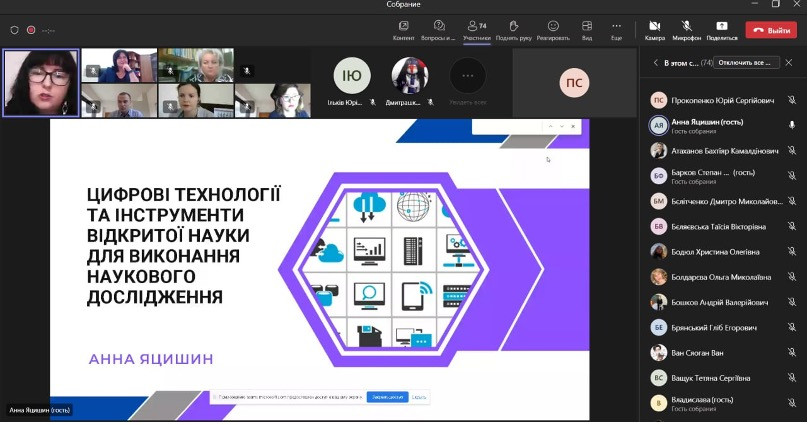Toggle mic icon for Атаханов Бахтіяр
Screen dimensions: 810x425
pyautogui.click(x=791, y=150)
